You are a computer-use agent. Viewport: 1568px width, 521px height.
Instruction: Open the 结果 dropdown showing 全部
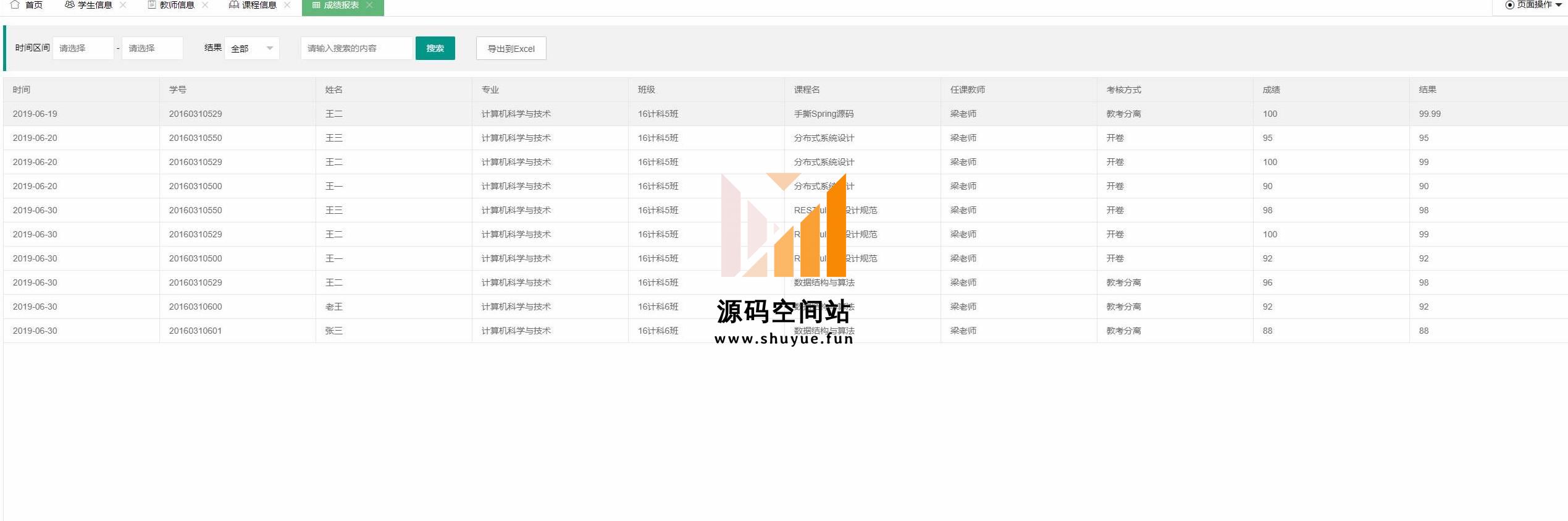coord(252,48)
